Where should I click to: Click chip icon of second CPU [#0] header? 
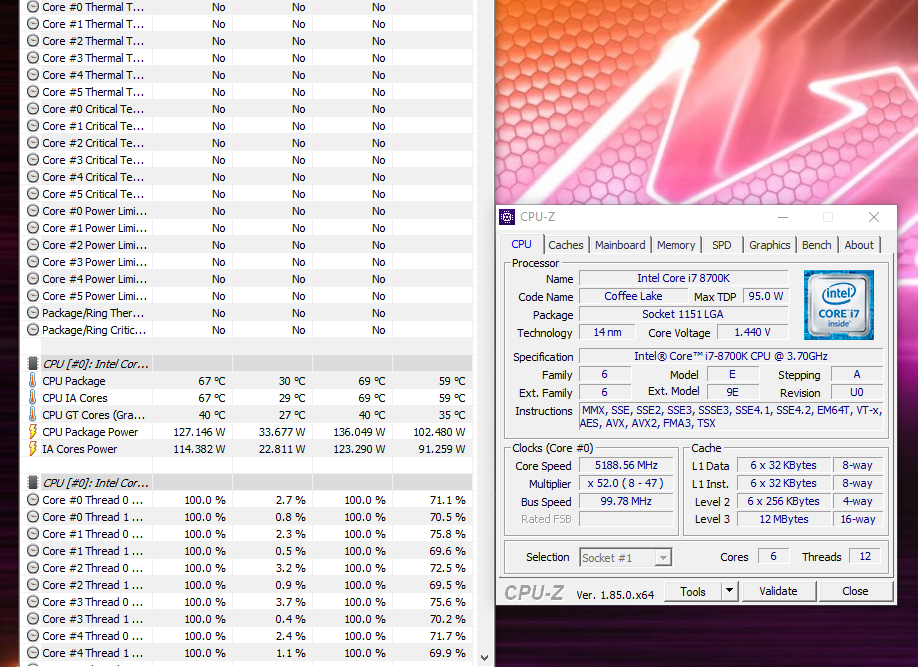coord(33,483)
